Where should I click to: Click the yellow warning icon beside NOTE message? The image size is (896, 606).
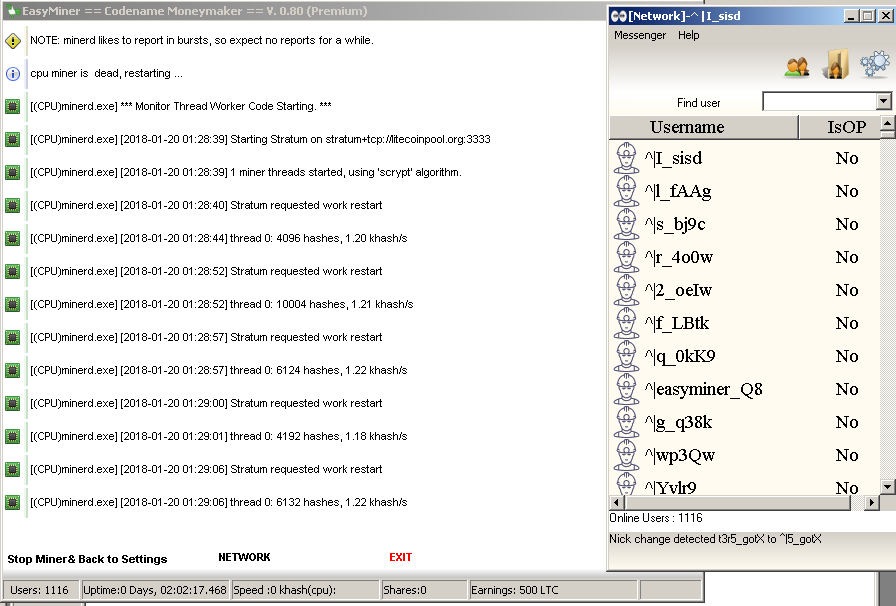(13, 41)
